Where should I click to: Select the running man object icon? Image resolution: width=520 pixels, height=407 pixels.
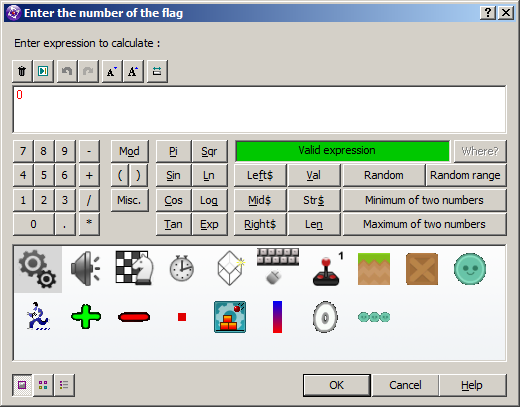pyautogui.click(x=38, y=316)
